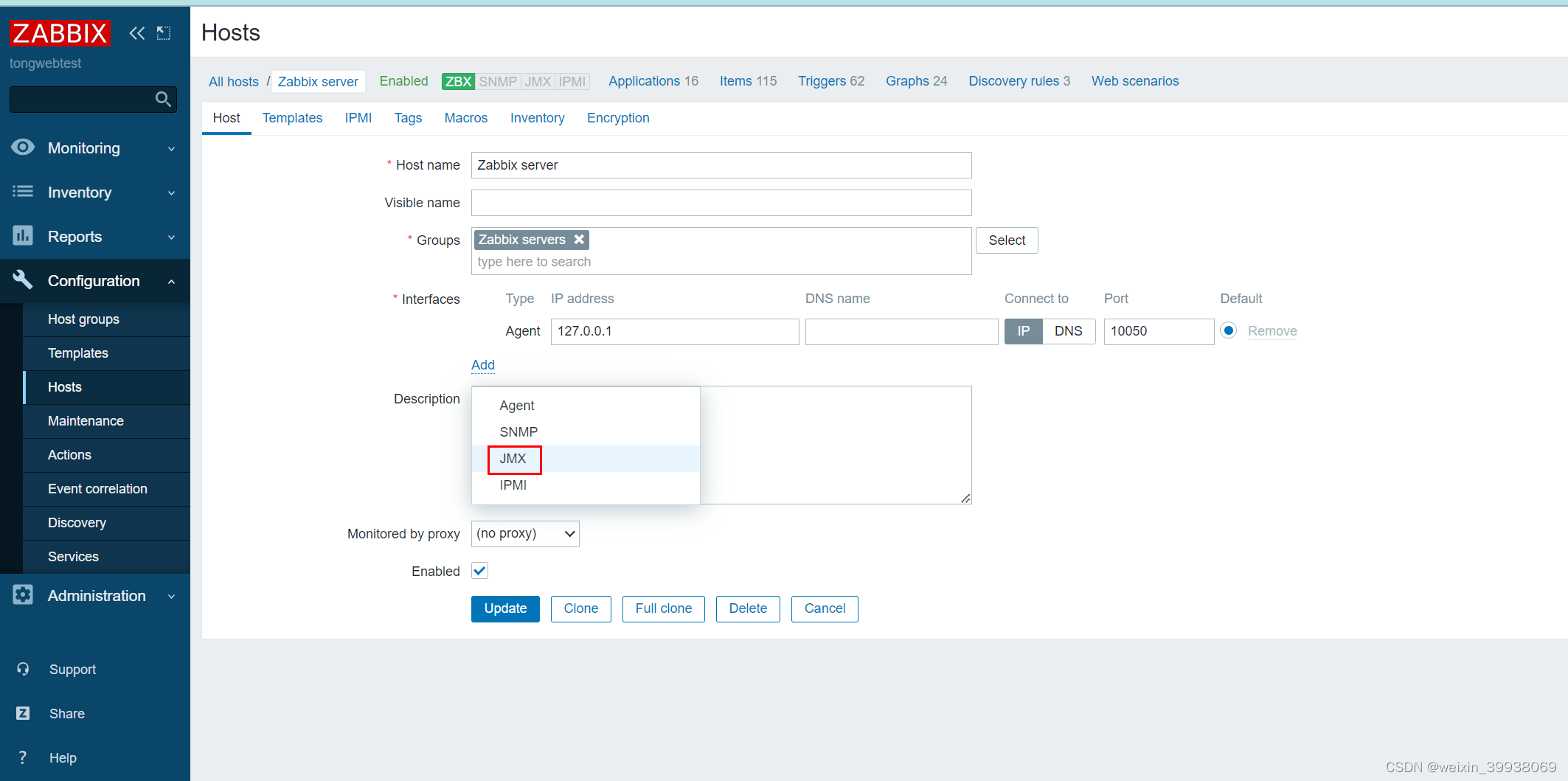
Task: Select SNMP from interface type list
Action: [x=586, y=432]
